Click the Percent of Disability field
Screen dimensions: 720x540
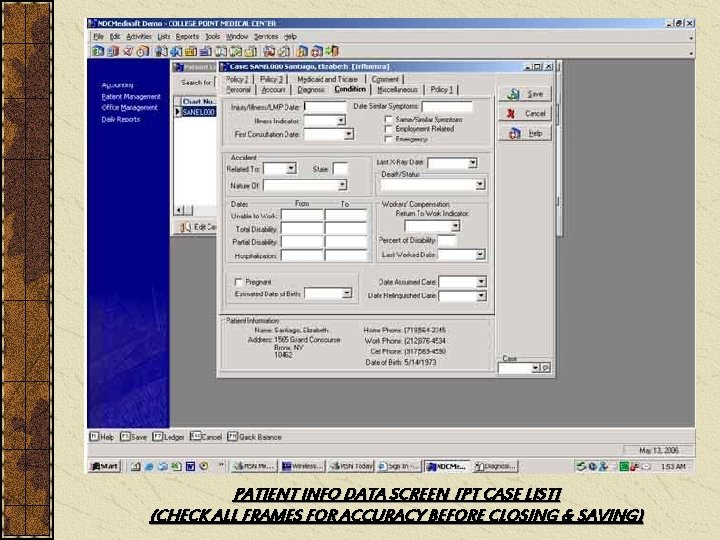pos(447,240)
